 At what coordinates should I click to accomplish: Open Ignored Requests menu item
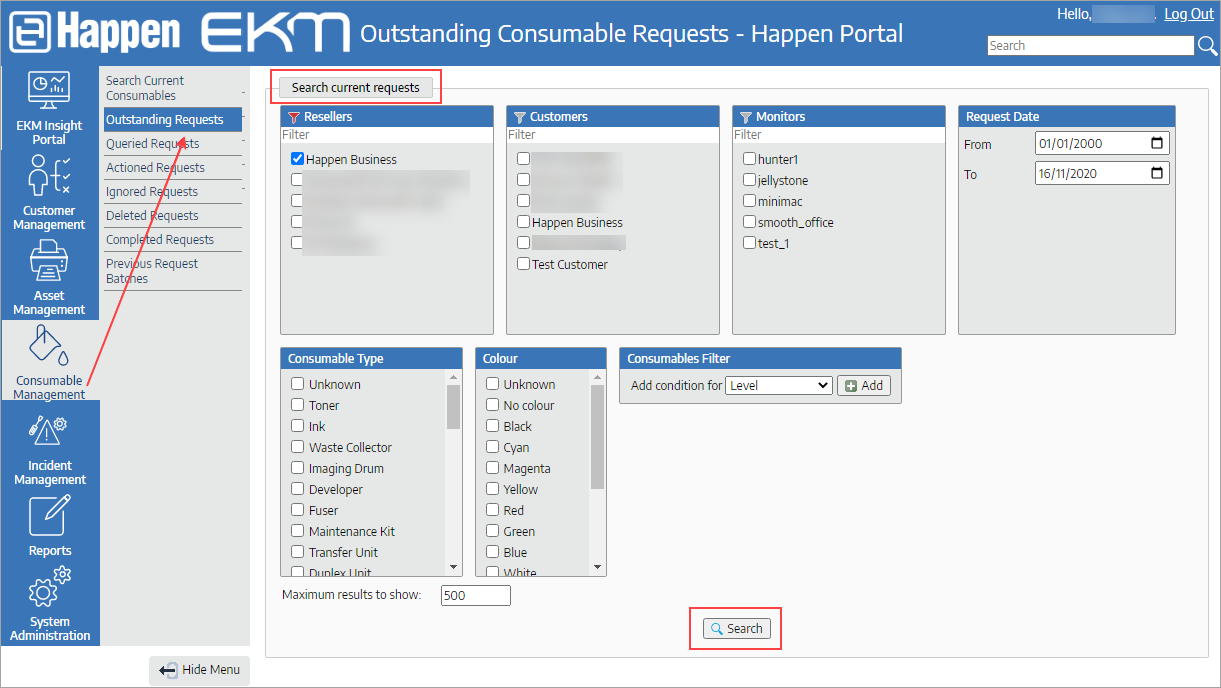[173, 192]
